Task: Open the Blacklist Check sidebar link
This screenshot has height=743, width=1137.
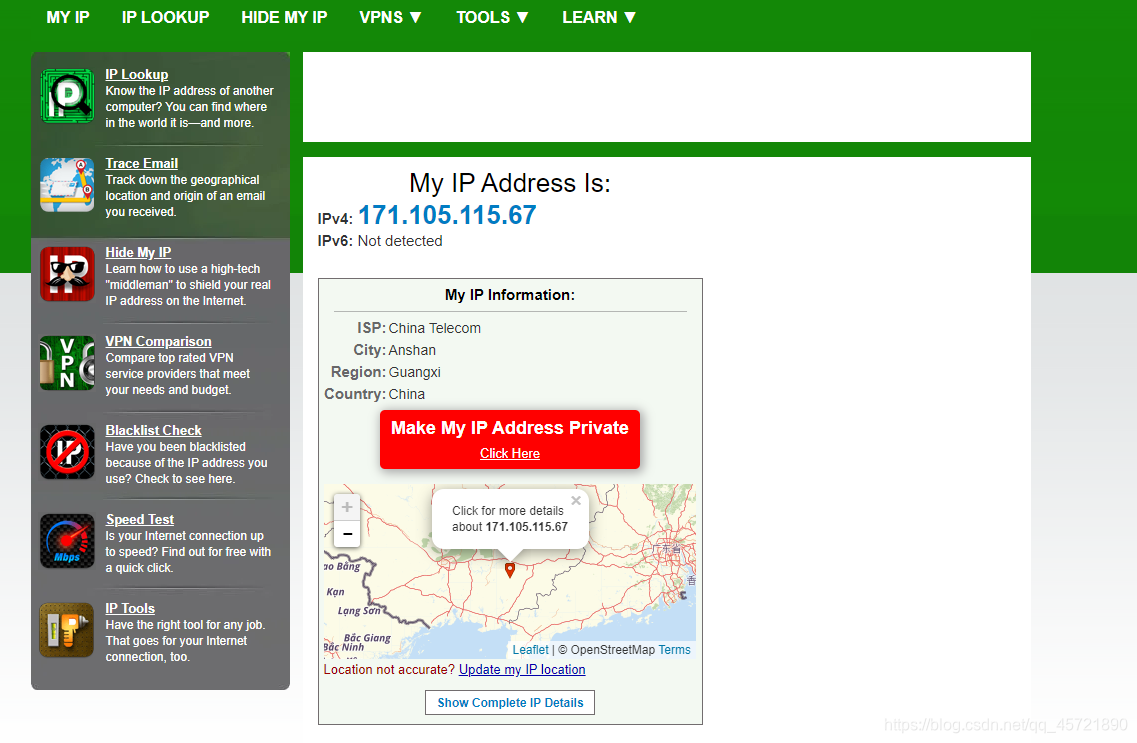Action: [153, 431]
